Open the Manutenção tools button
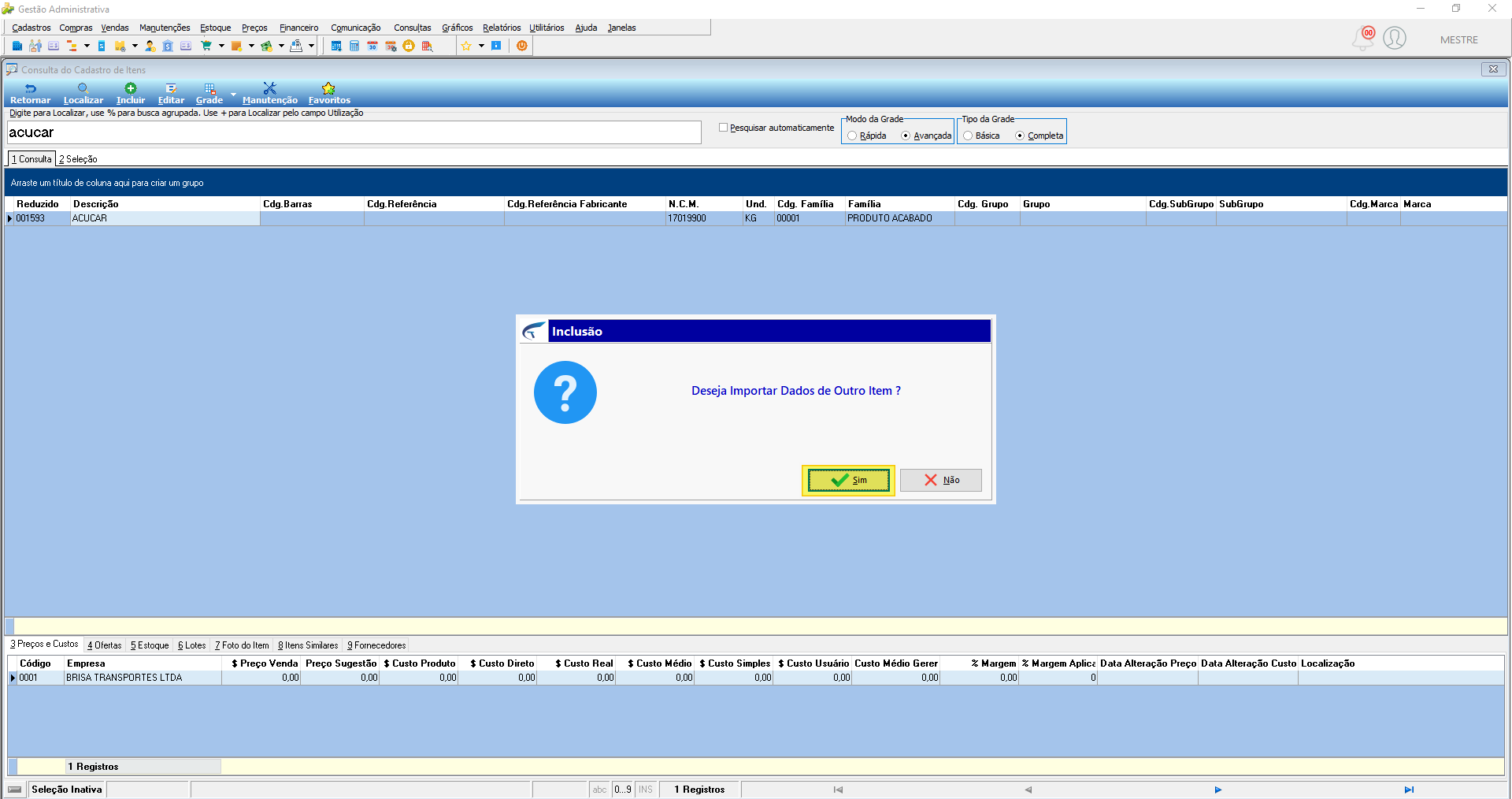Screen dimensions: 1512x799 click(270, 94)
